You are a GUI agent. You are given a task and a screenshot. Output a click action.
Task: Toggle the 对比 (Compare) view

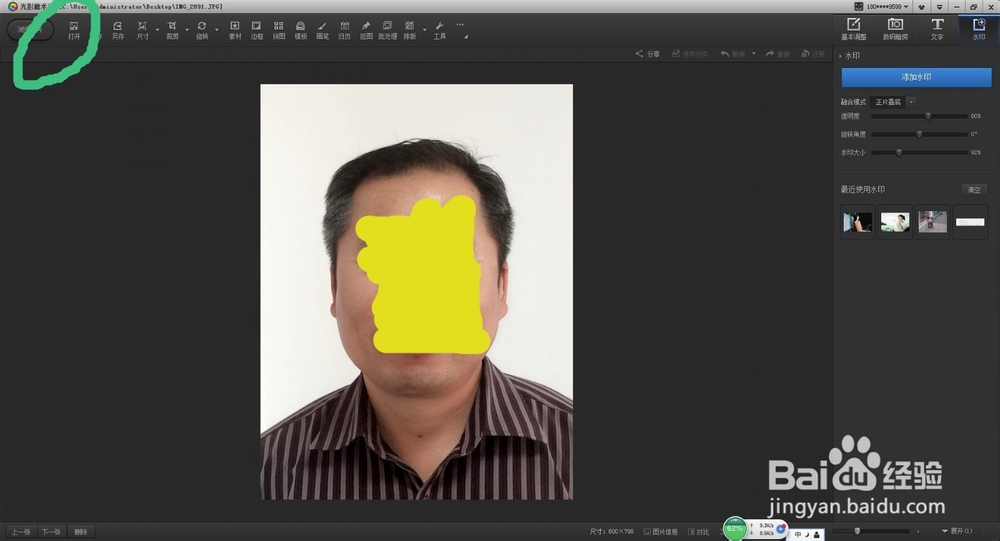[x=698, y=531]
